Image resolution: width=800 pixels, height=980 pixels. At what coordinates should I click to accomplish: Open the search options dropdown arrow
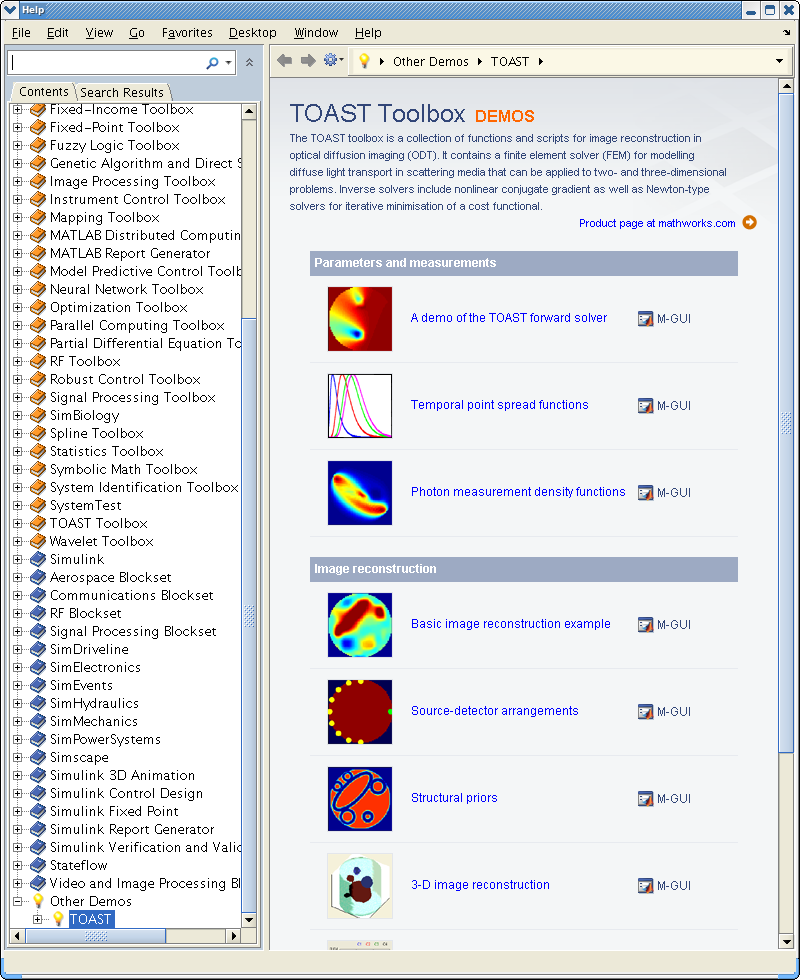pos(228,62)
